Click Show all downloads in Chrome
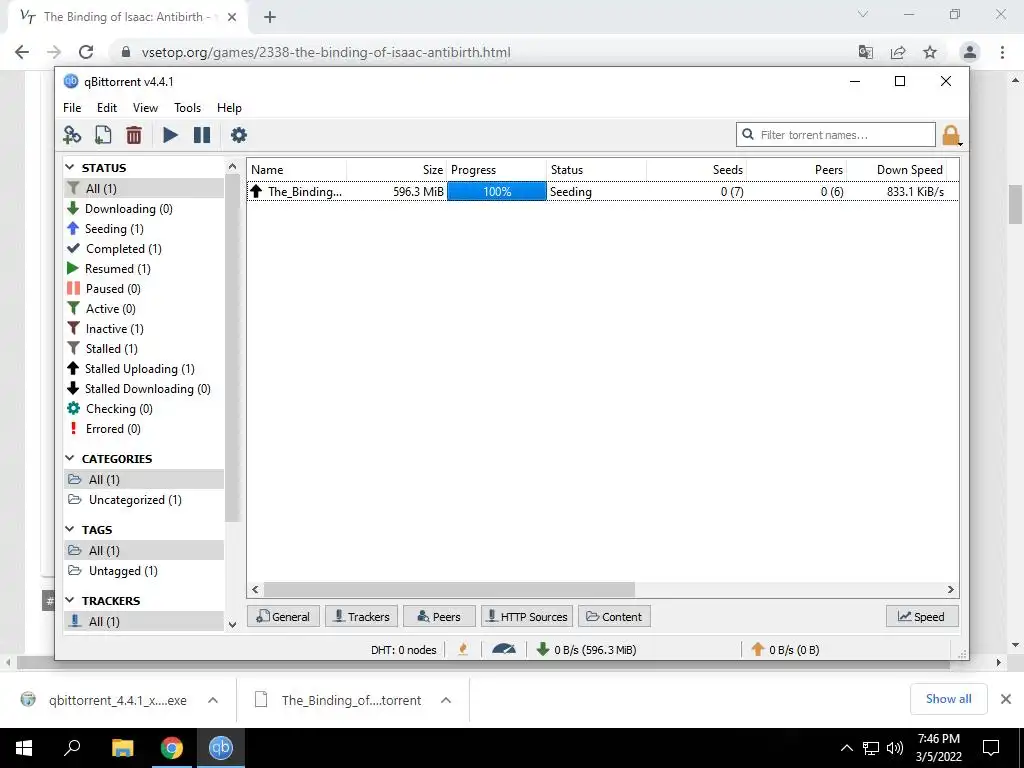This screenshot has height=768, width=1024. point(948,699)
